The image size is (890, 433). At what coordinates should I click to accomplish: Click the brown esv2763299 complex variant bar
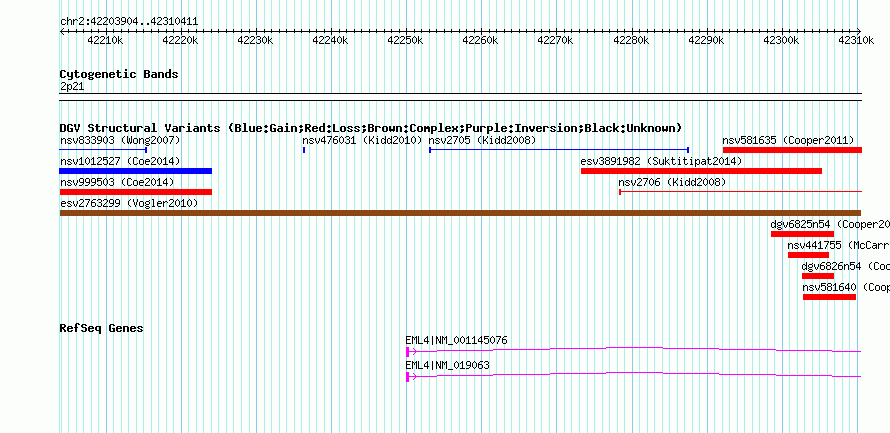(460, 213)
